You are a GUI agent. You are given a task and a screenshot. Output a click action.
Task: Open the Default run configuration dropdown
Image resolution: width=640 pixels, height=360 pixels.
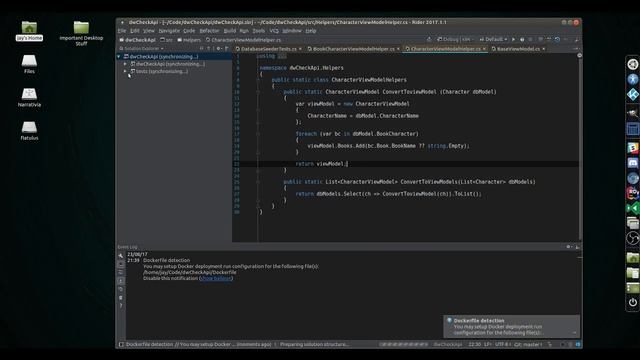493,40
